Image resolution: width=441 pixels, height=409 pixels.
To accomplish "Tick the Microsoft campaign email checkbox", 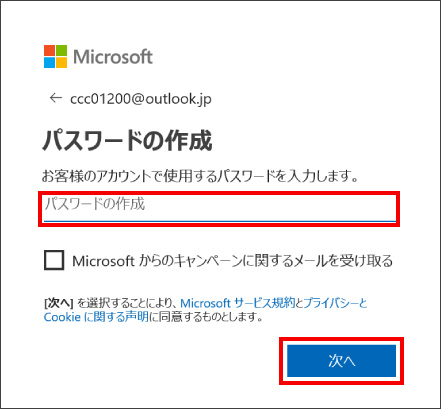I will [x=54, y=260].
